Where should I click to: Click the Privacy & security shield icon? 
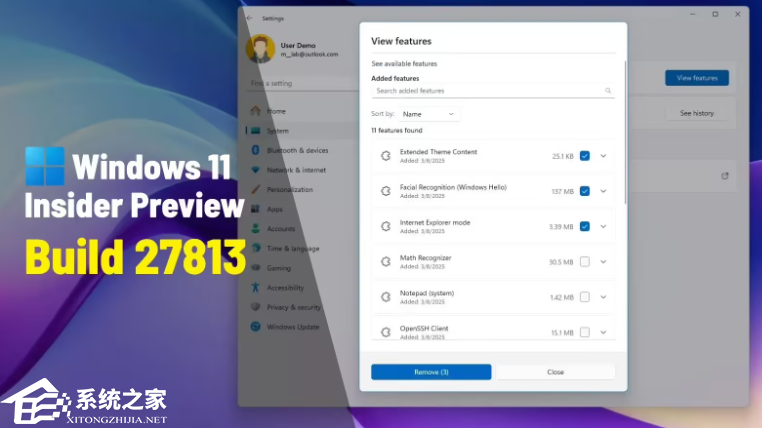(256, 307)
